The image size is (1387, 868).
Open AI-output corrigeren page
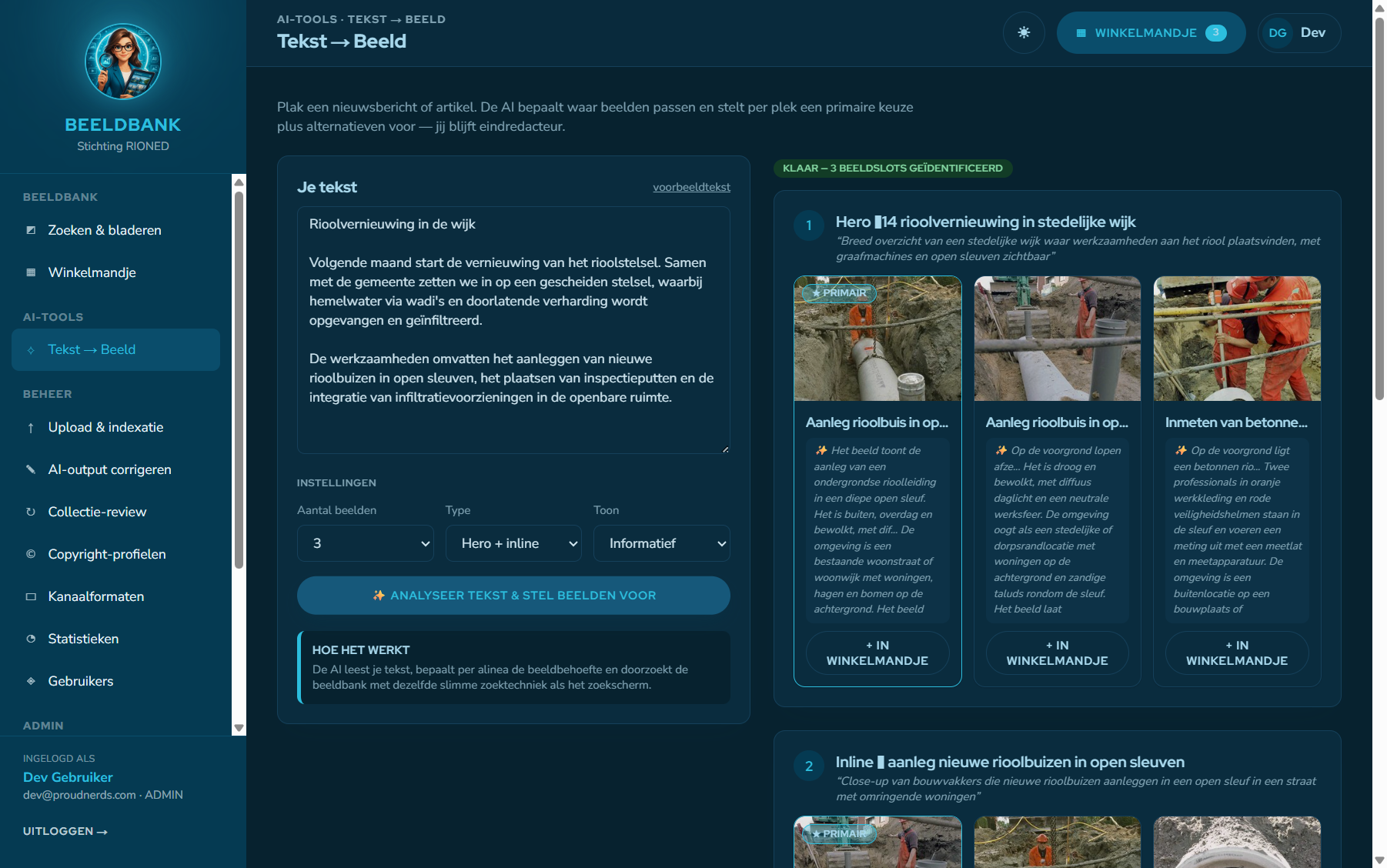point(116,469)
